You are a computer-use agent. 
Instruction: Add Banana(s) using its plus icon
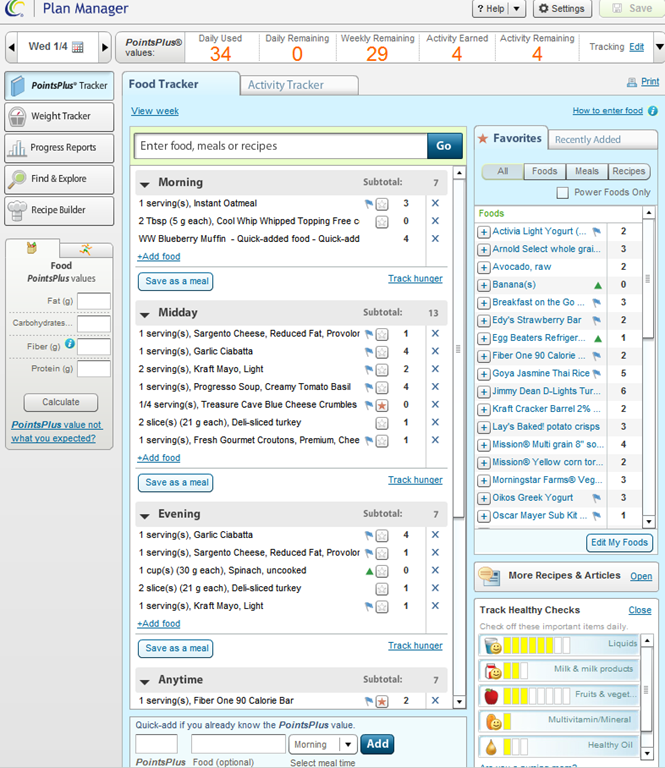484,285
